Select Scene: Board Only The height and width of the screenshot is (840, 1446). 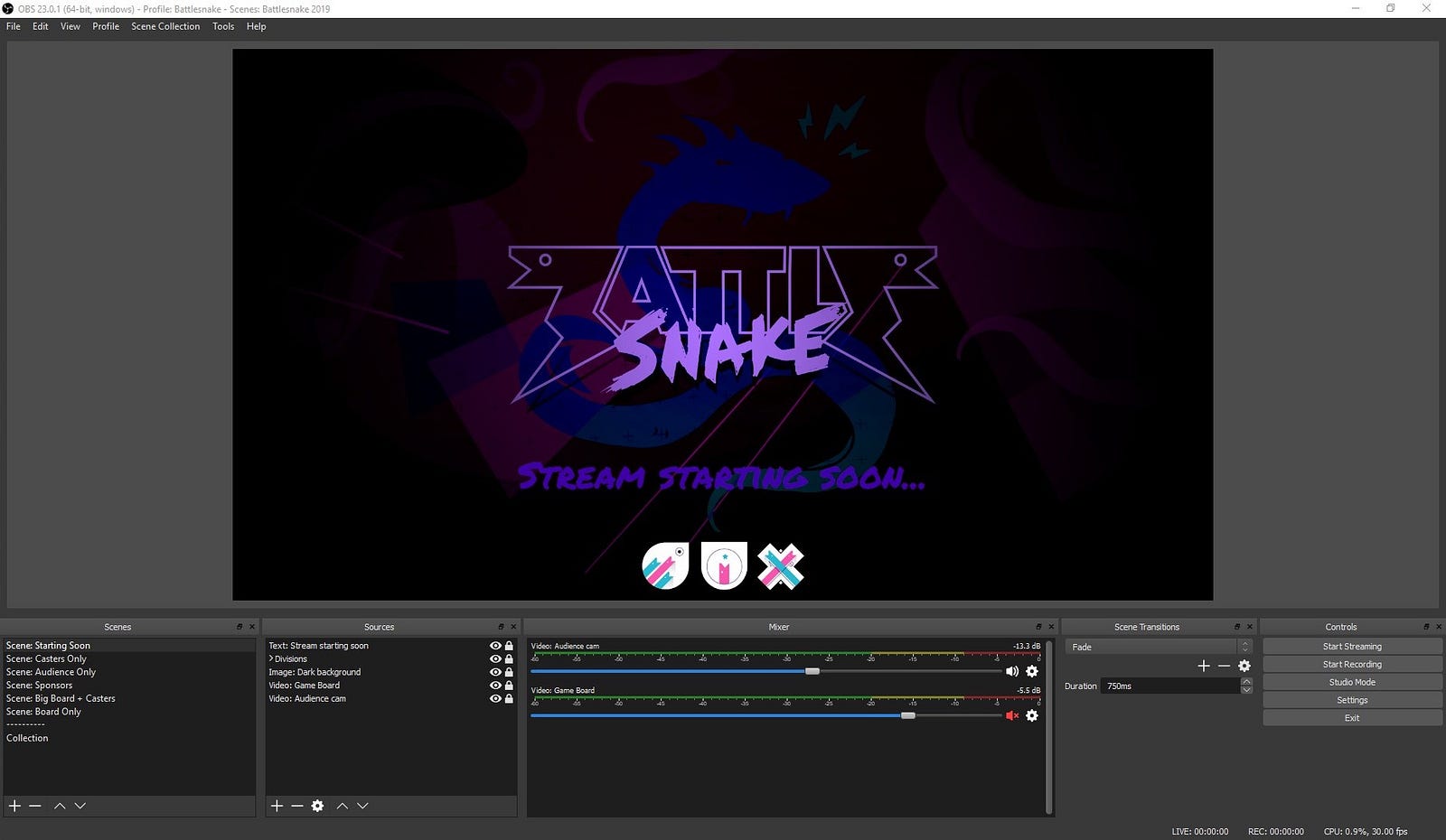pyautogui.click(x=129, y=712)
